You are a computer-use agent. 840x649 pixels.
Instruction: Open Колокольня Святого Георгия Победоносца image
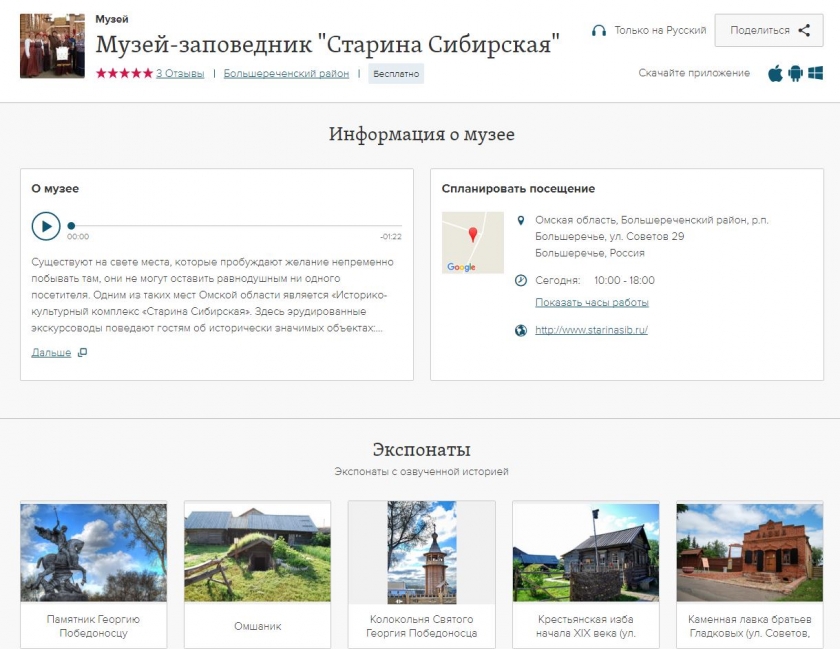(422, 552)
